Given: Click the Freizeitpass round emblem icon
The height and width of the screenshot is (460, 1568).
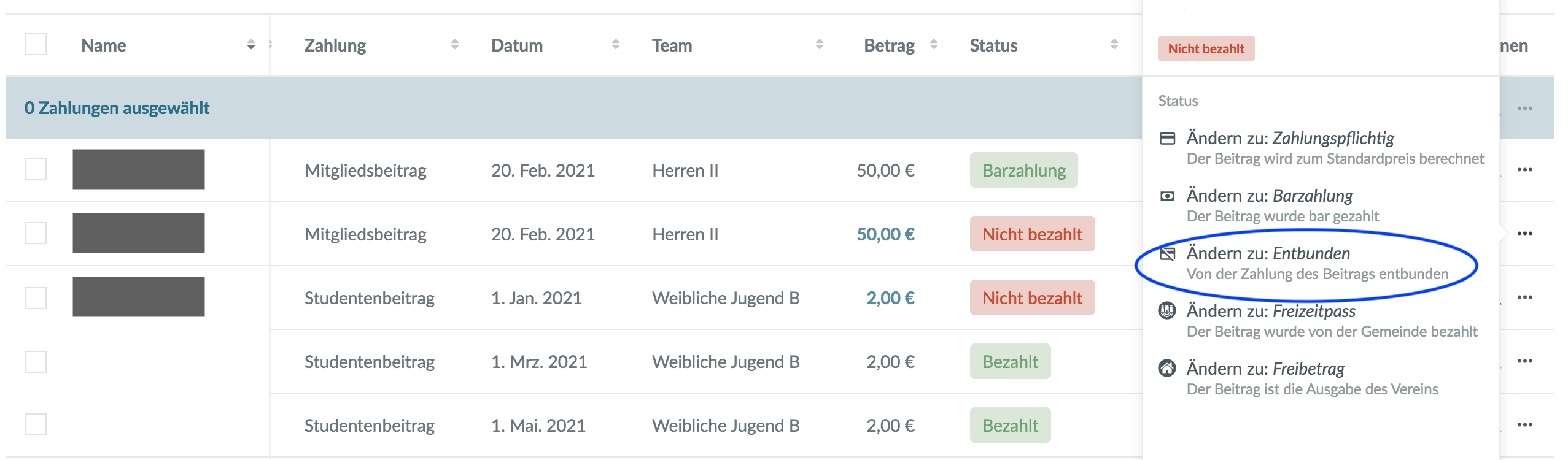Looking at the screenshot, I should [1167, 311].
